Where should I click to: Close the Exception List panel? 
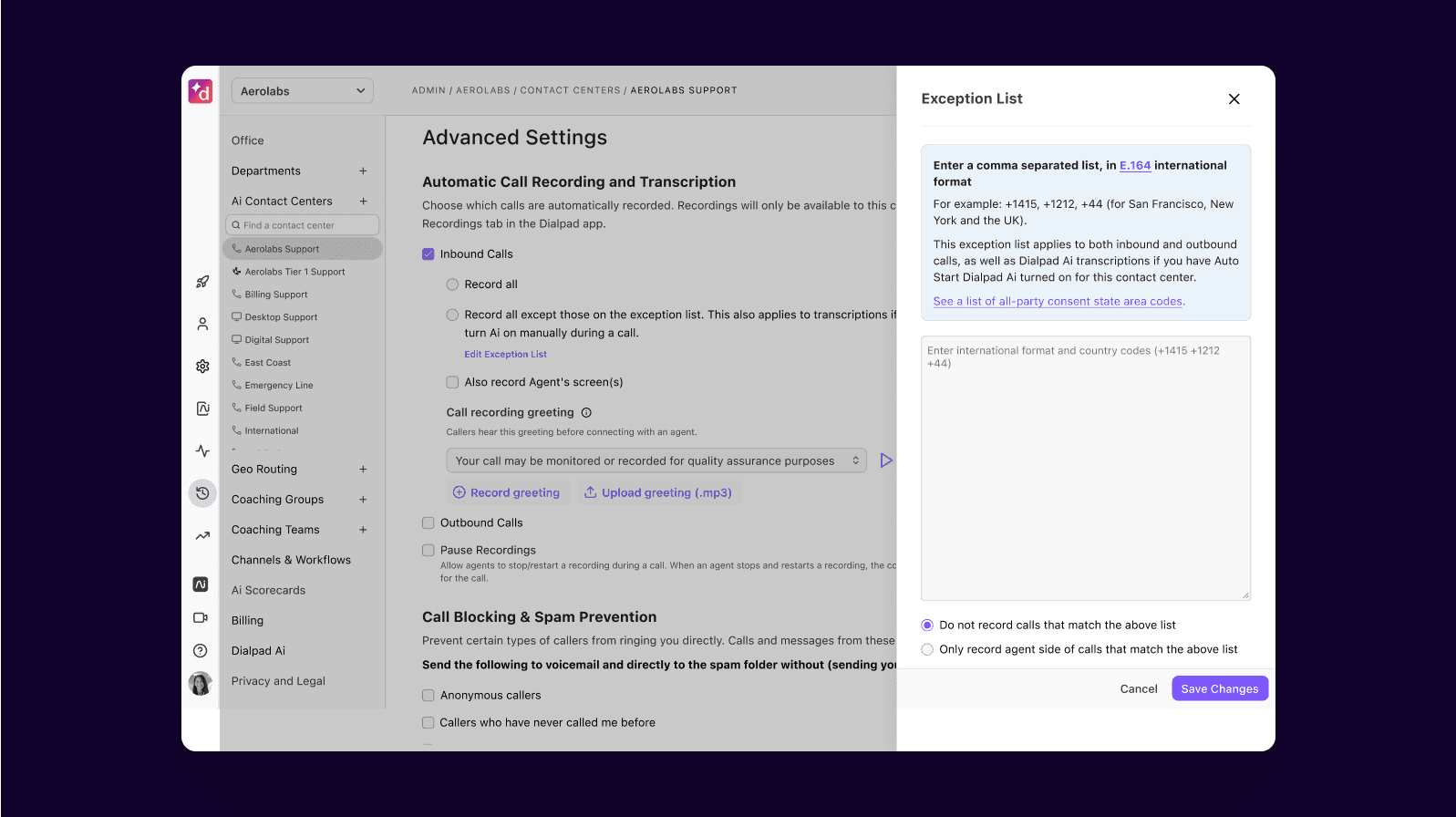point(1234,99)
